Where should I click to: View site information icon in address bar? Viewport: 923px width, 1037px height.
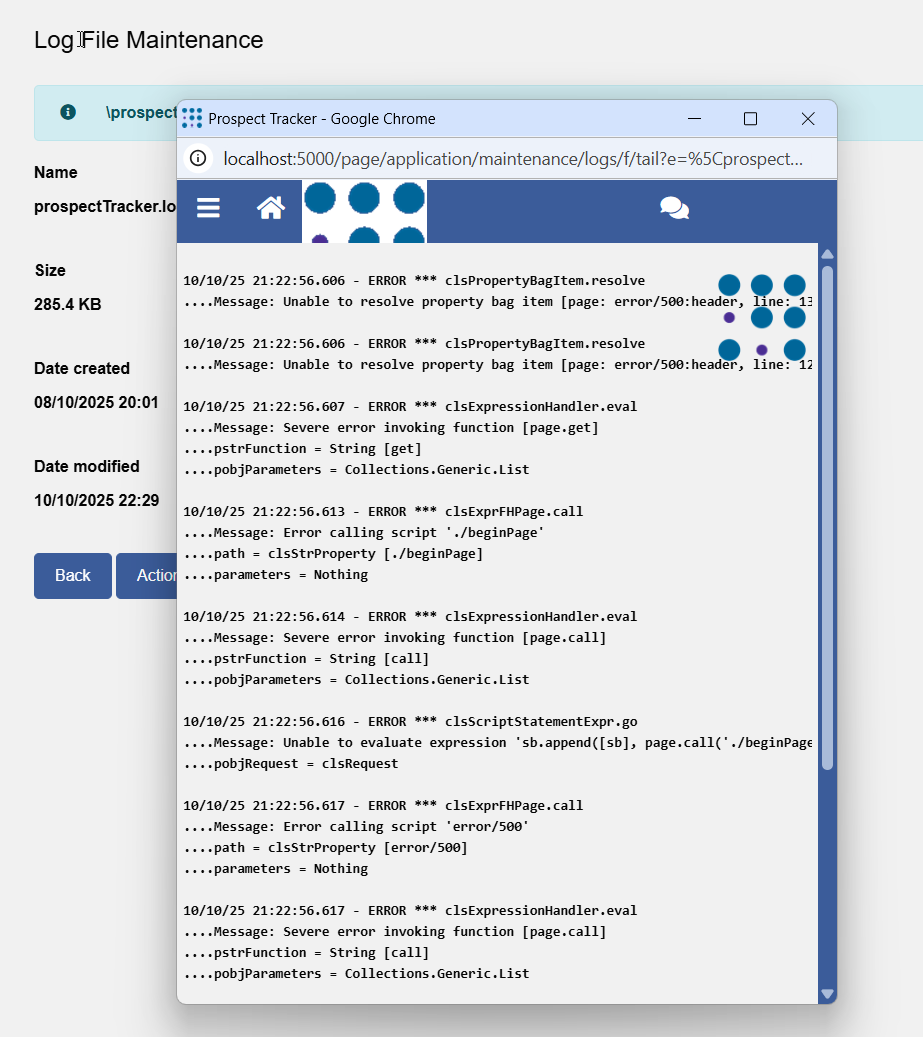coord(198,159)
